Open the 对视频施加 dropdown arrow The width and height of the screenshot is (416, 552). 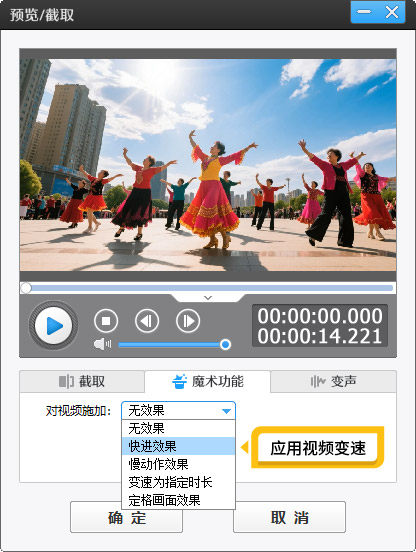(x=226, y=411)
